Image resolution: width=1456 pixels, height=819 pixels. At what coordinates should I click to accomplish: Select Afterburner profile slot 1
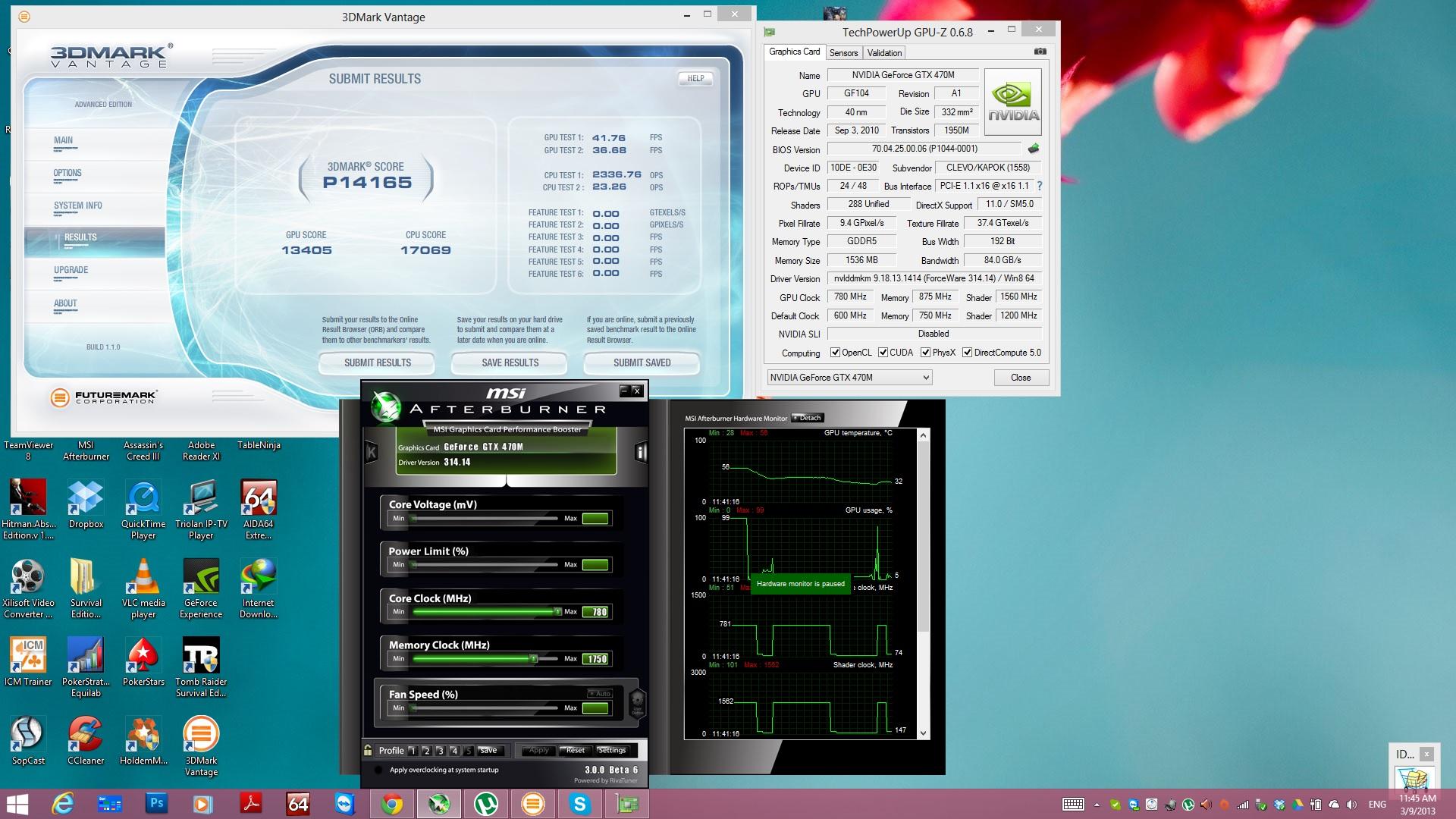coord(413,751)
